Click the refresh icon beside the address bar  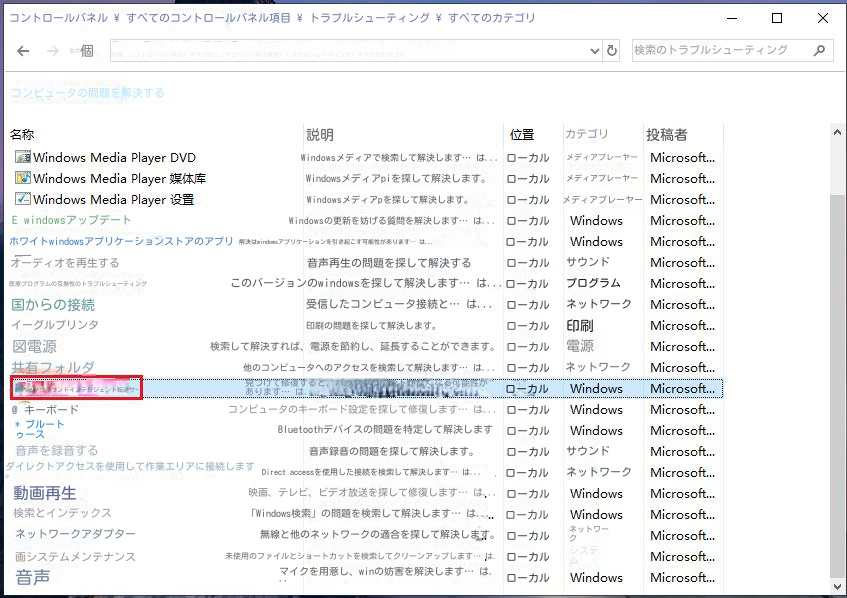[x=610, y=50]
